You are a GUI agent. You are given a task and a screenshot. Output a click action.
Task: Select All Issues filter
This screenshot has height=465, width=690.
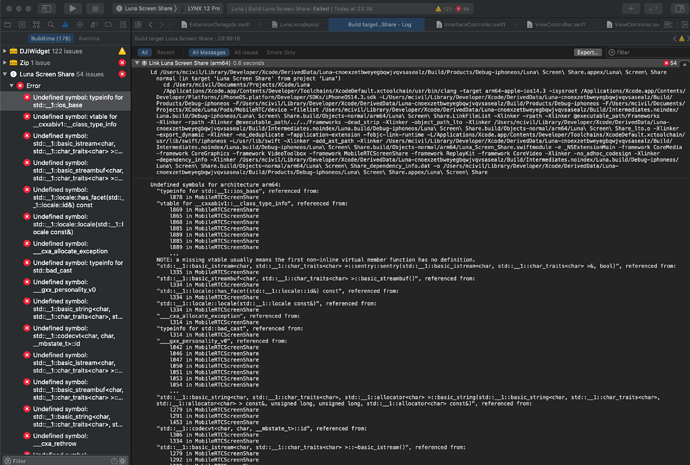point(246,52)
